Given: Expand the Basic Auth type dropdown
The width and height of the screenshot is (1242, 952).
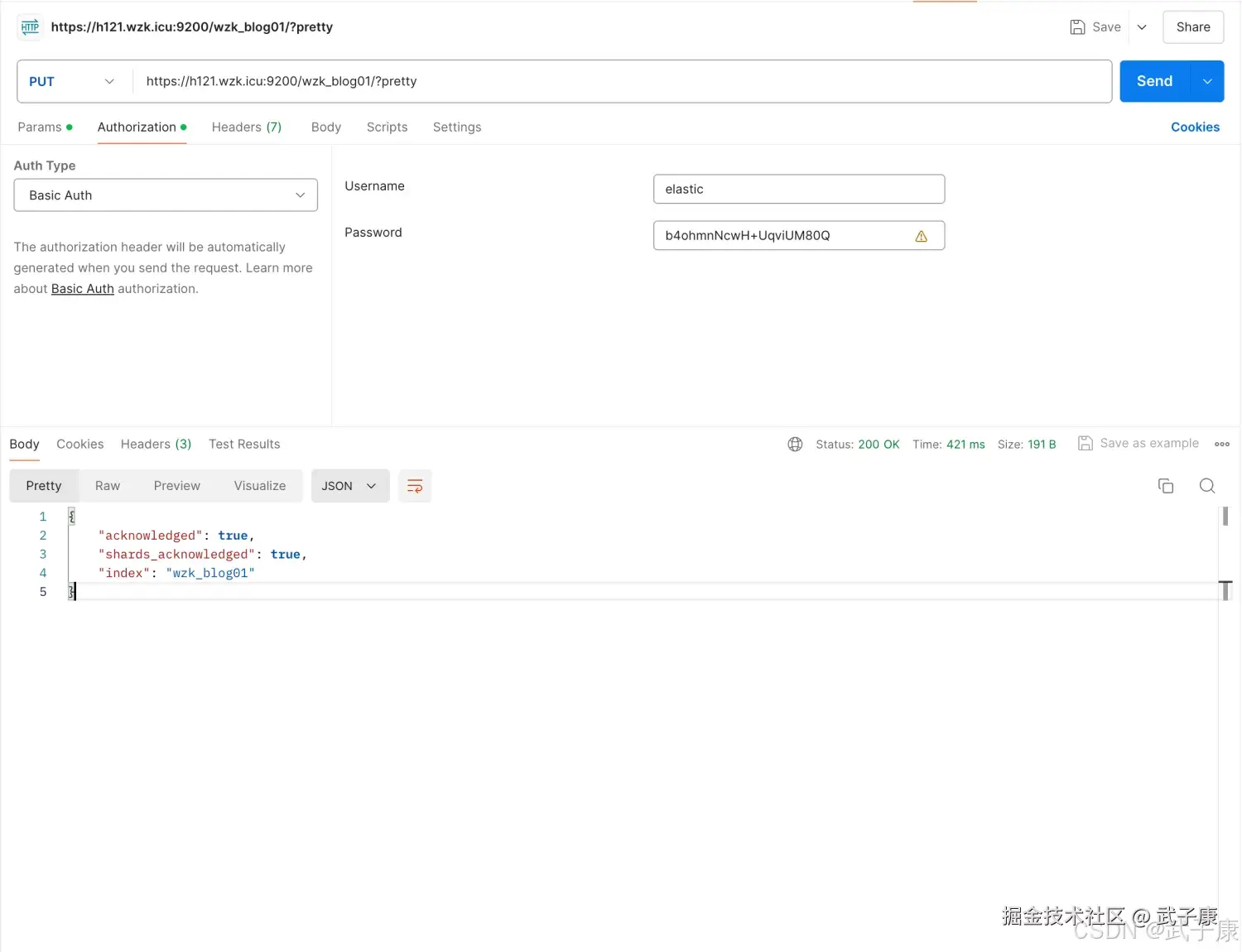Looking at the screenshot, I should (x=166, y=195).
